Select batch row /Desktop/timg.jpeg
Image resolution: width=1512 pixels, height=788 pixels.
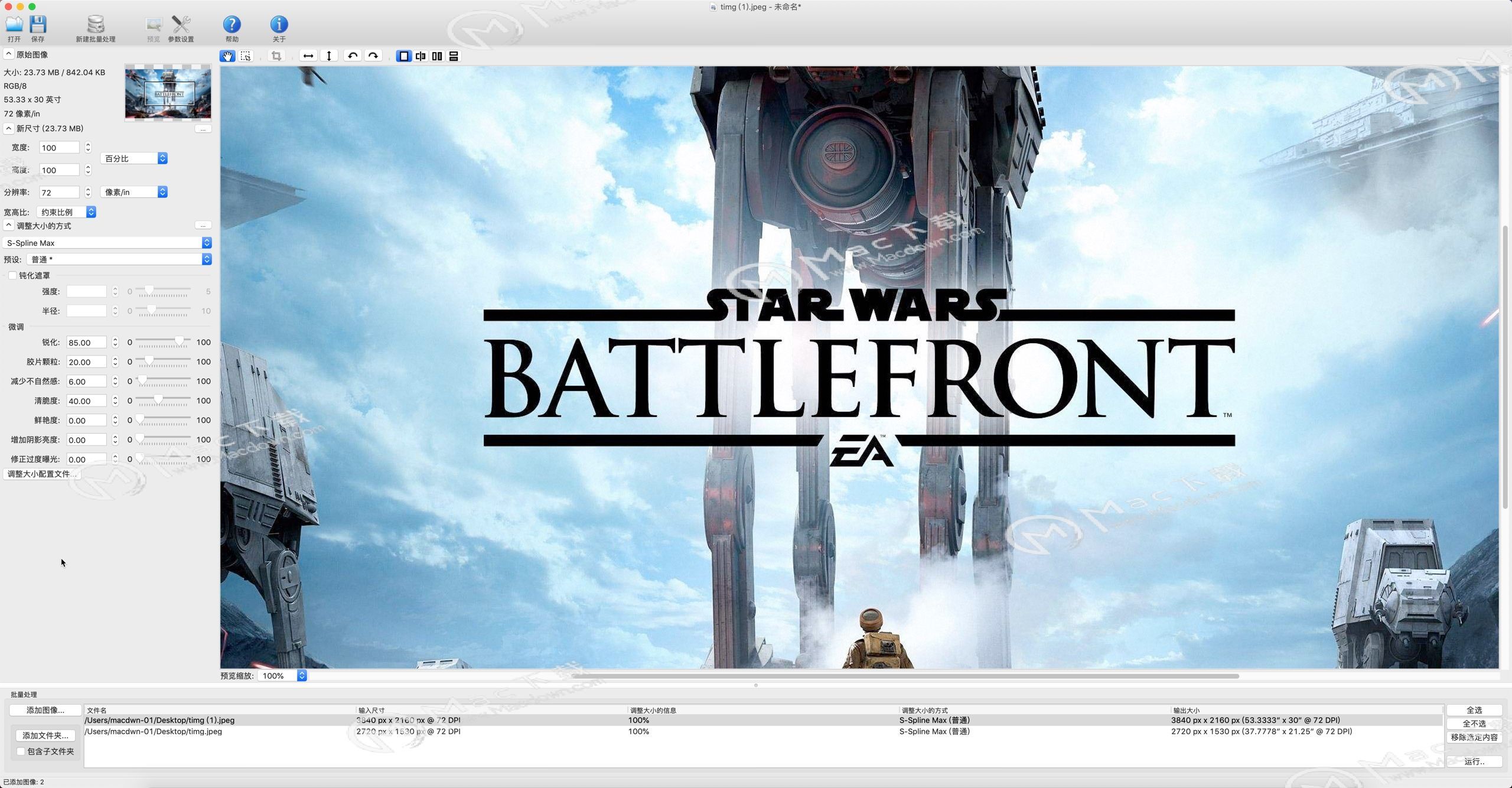tap(763, 731)
